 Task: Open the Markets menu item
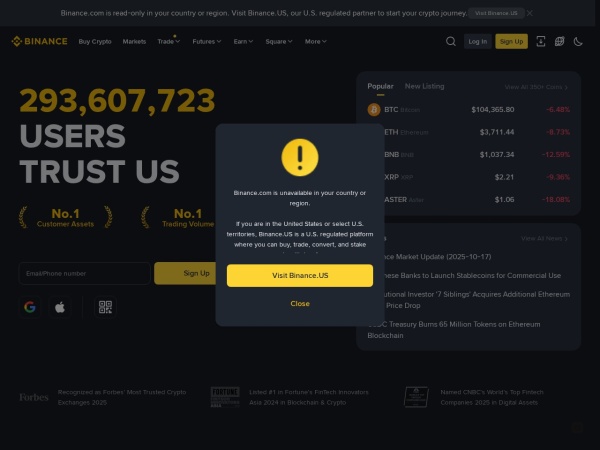pyautogui.click(x=134, y=41)
